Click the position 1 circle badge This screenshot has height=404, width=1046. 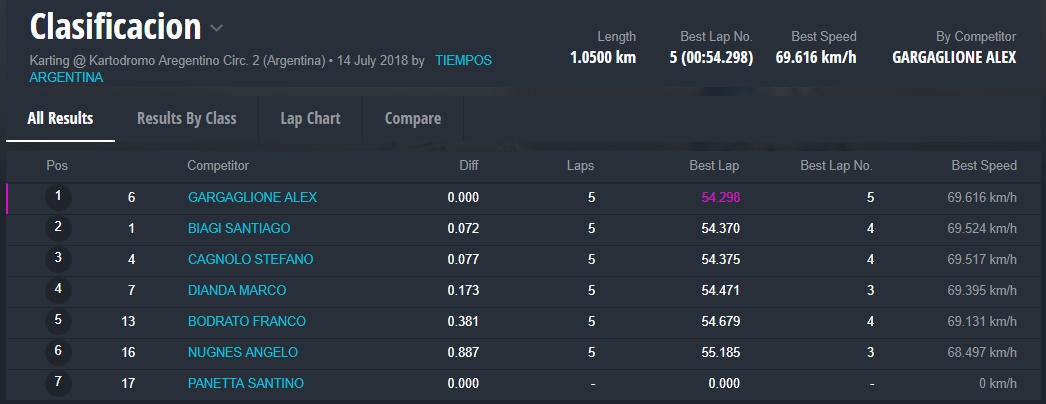point(58,197)
